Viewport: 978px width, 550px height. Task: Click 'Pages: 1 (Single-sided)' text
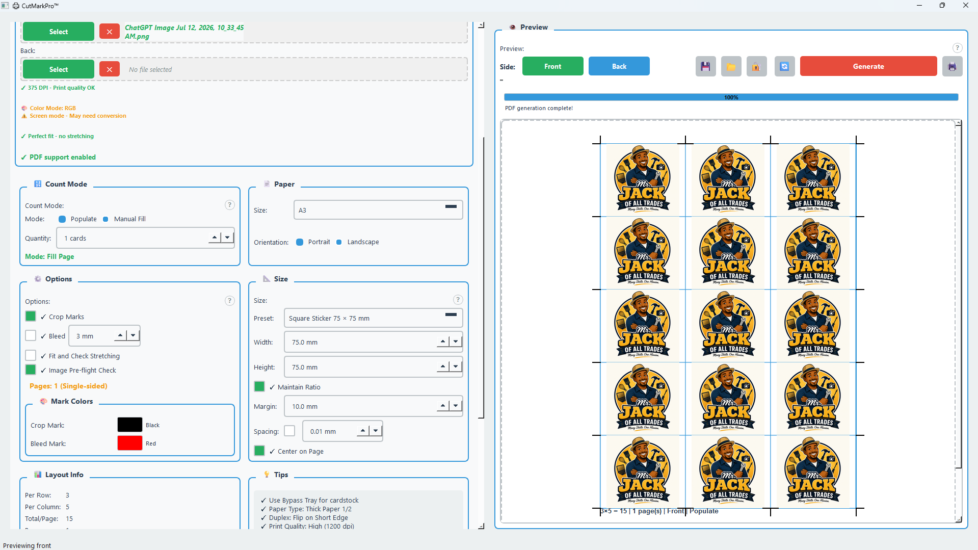point(68,386)
